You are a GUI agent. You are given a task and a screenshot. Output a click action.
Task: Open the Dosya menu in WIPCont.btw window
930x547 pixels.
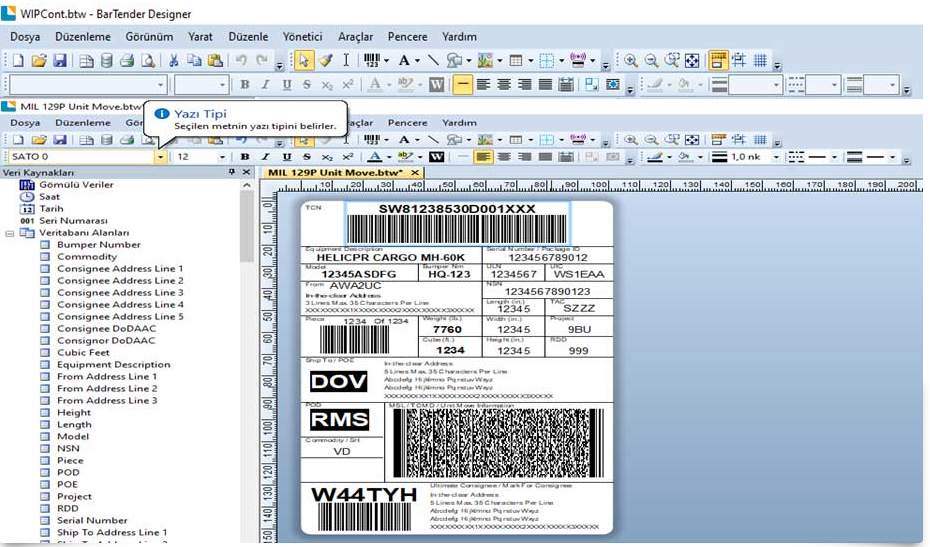(x=25, y=37)
